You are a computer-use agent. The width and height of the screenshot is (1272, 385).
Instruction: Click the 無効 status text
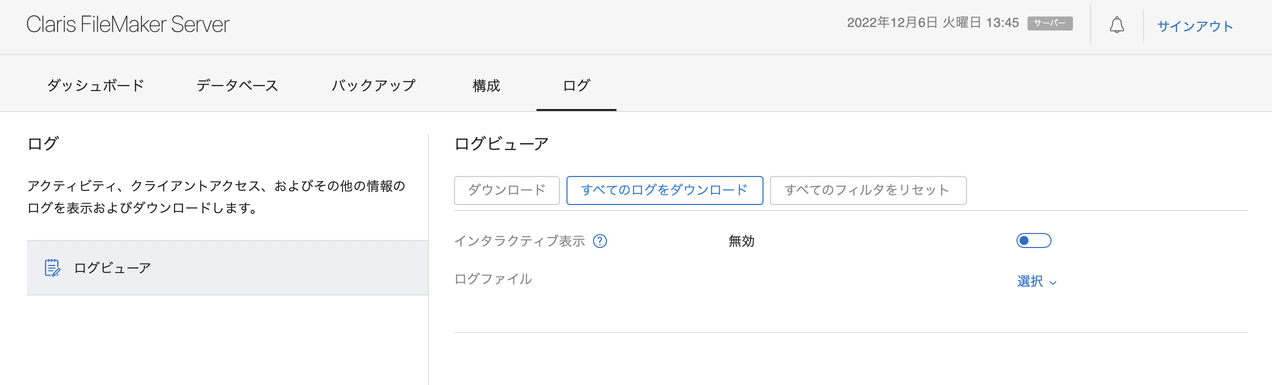point(742,241)
